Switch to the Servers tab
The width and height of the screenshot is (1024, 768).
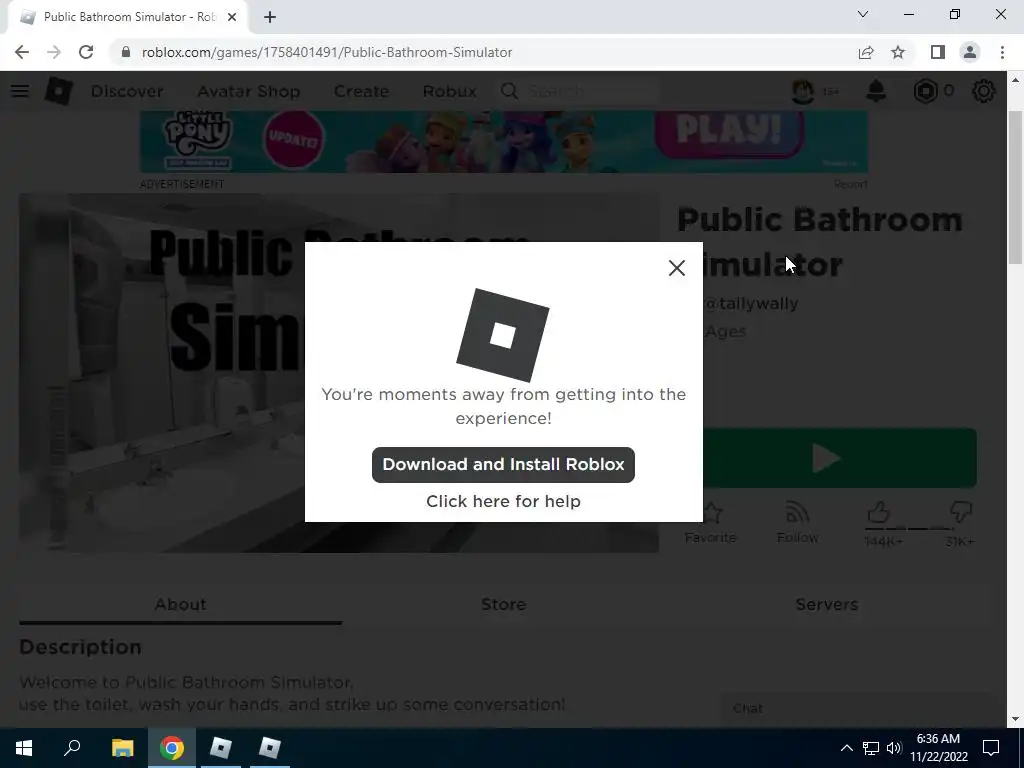pos(827,605)
